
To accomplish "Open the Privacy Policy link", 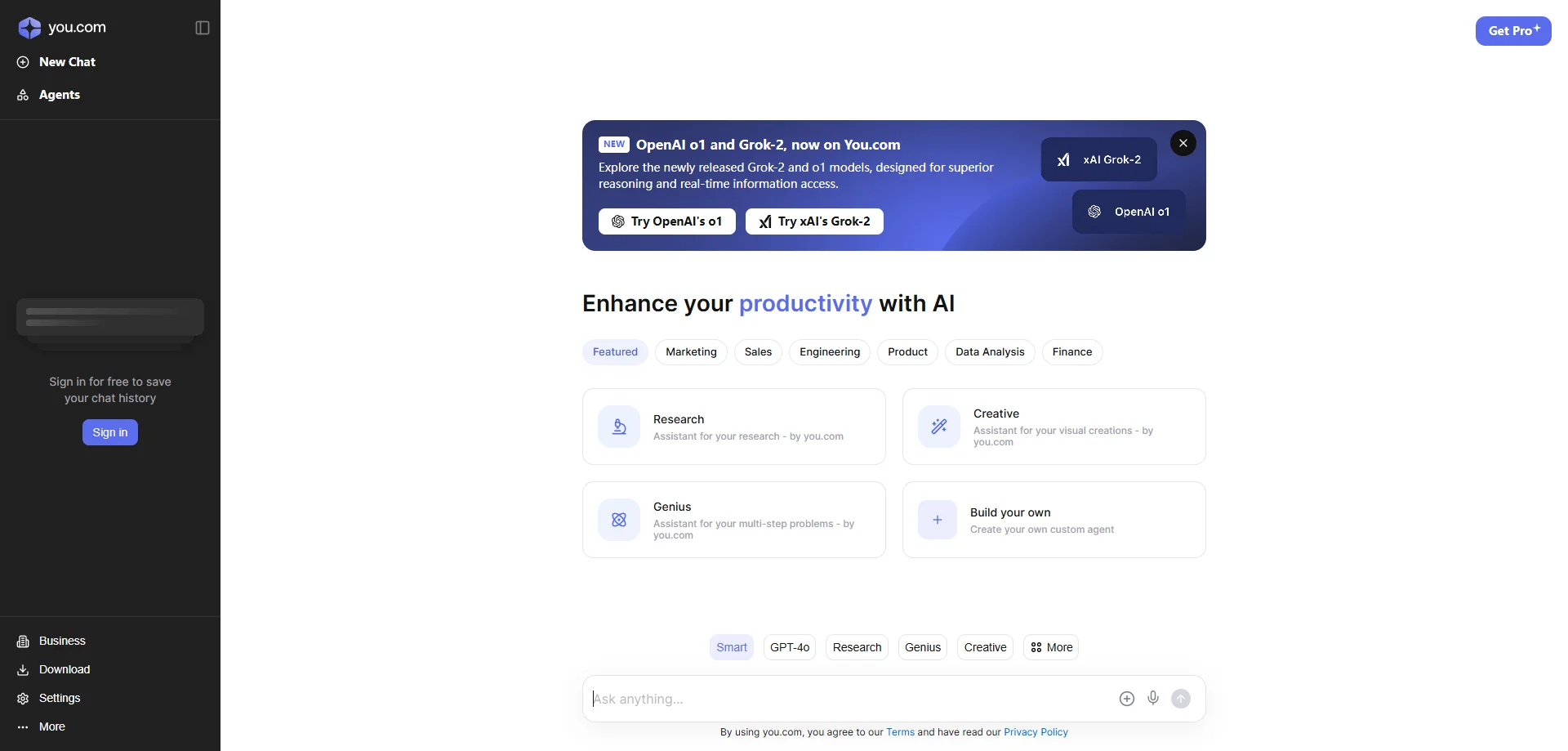I will [1036, 732].
